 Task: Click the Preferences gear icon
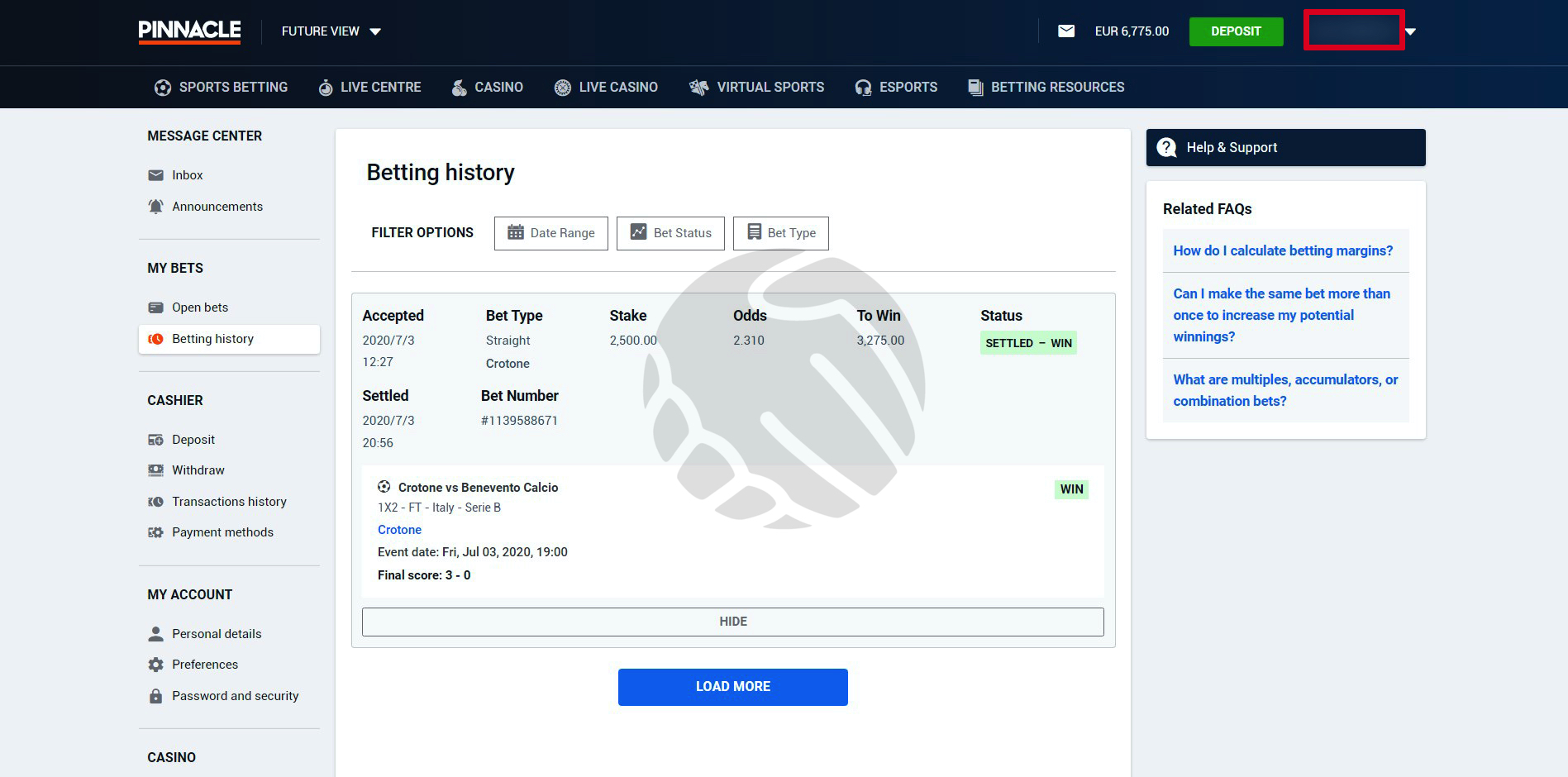[155, 665]
